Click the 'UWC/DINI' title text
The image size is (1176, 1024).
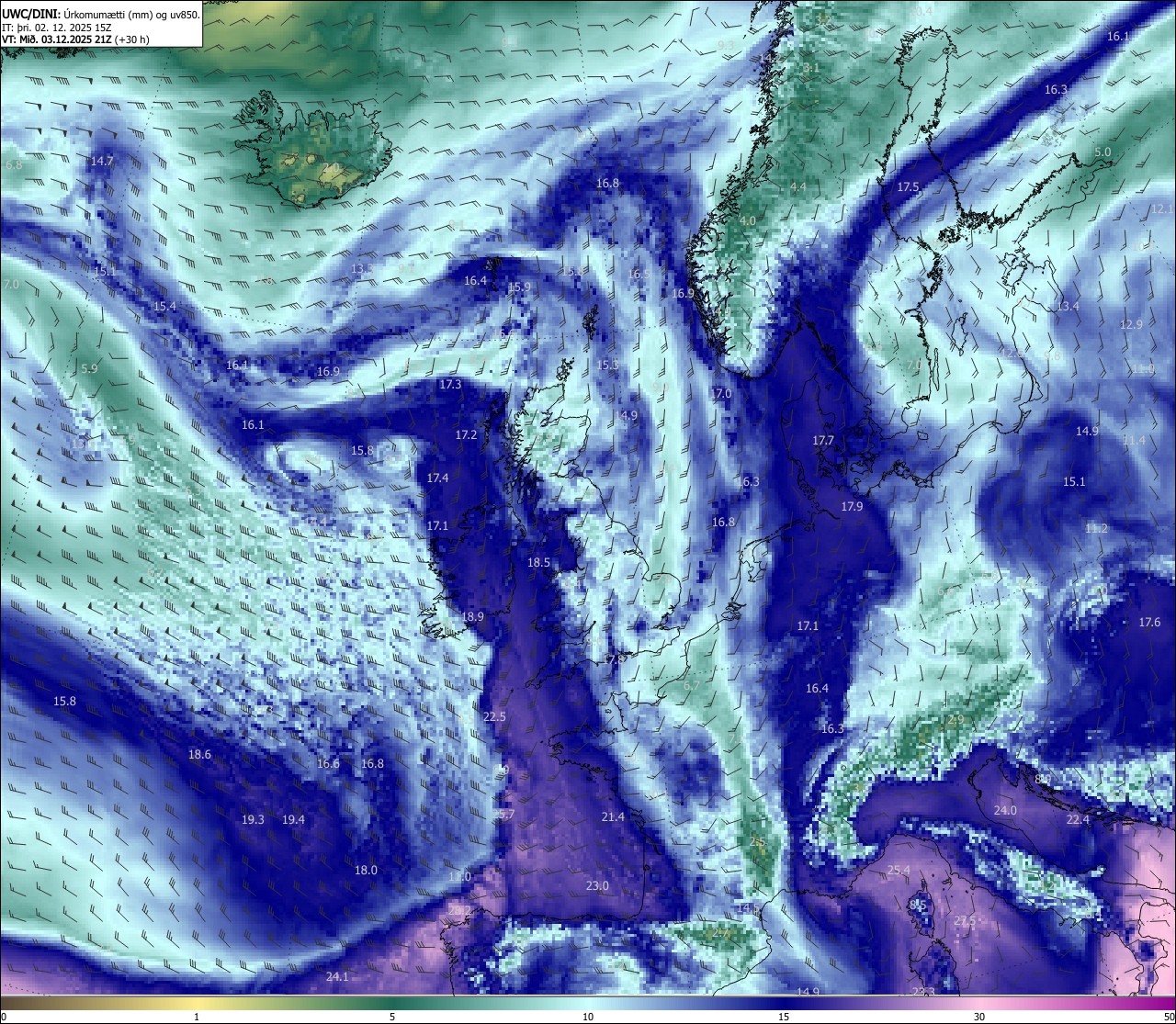pyautogui.click(x=31, y=15)
